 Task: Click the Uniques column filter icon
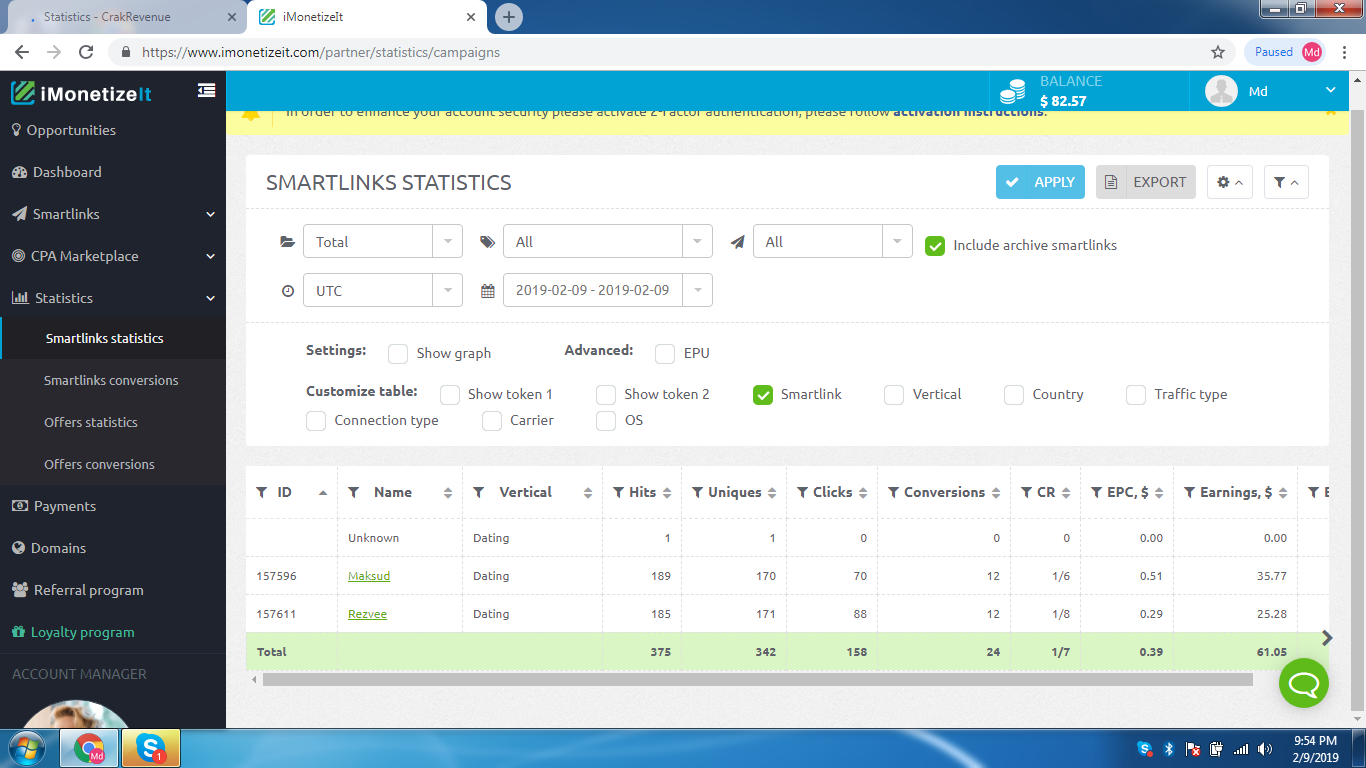698,492
